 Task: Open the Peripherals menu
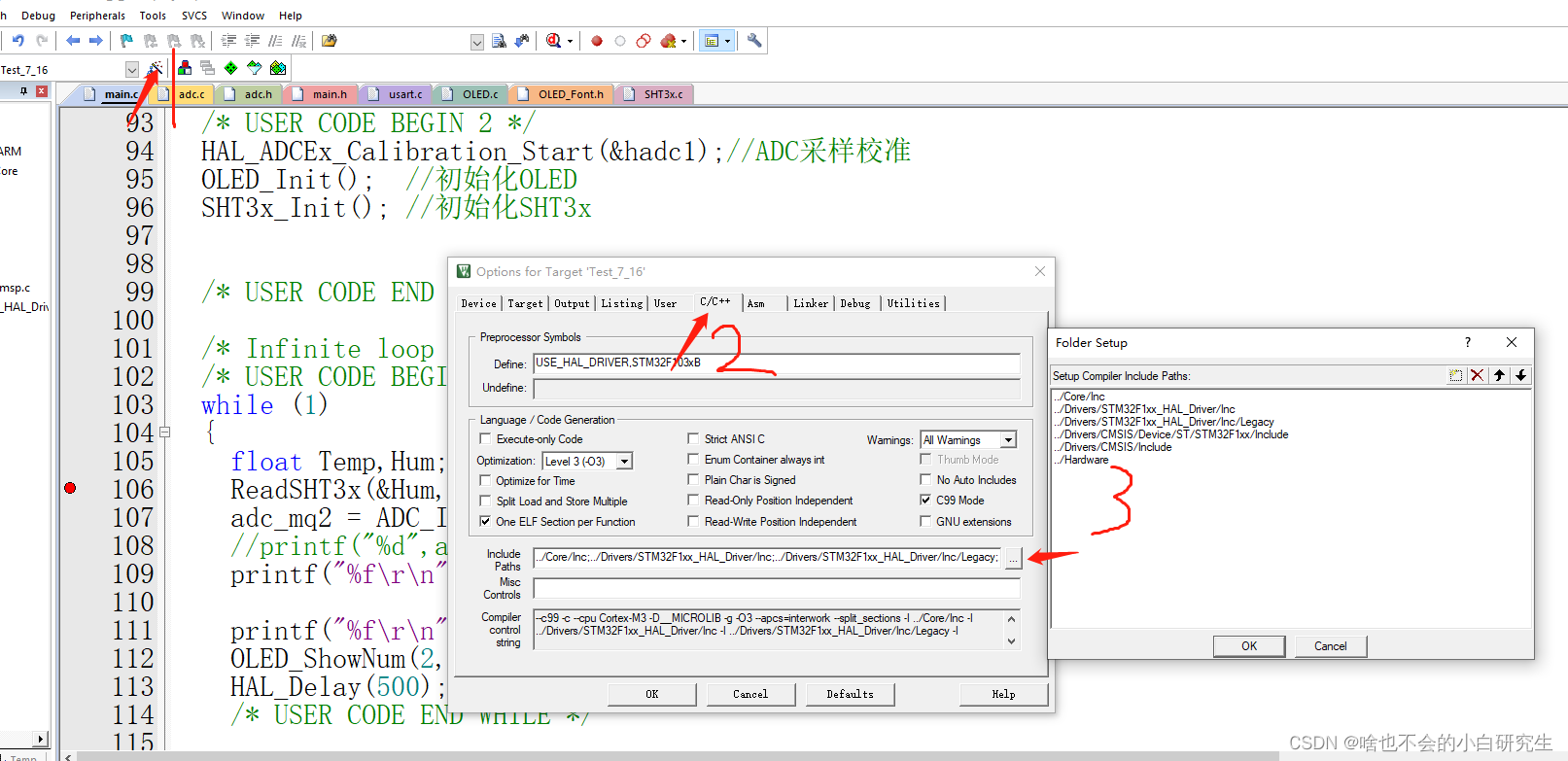click(x=97, y=16)
